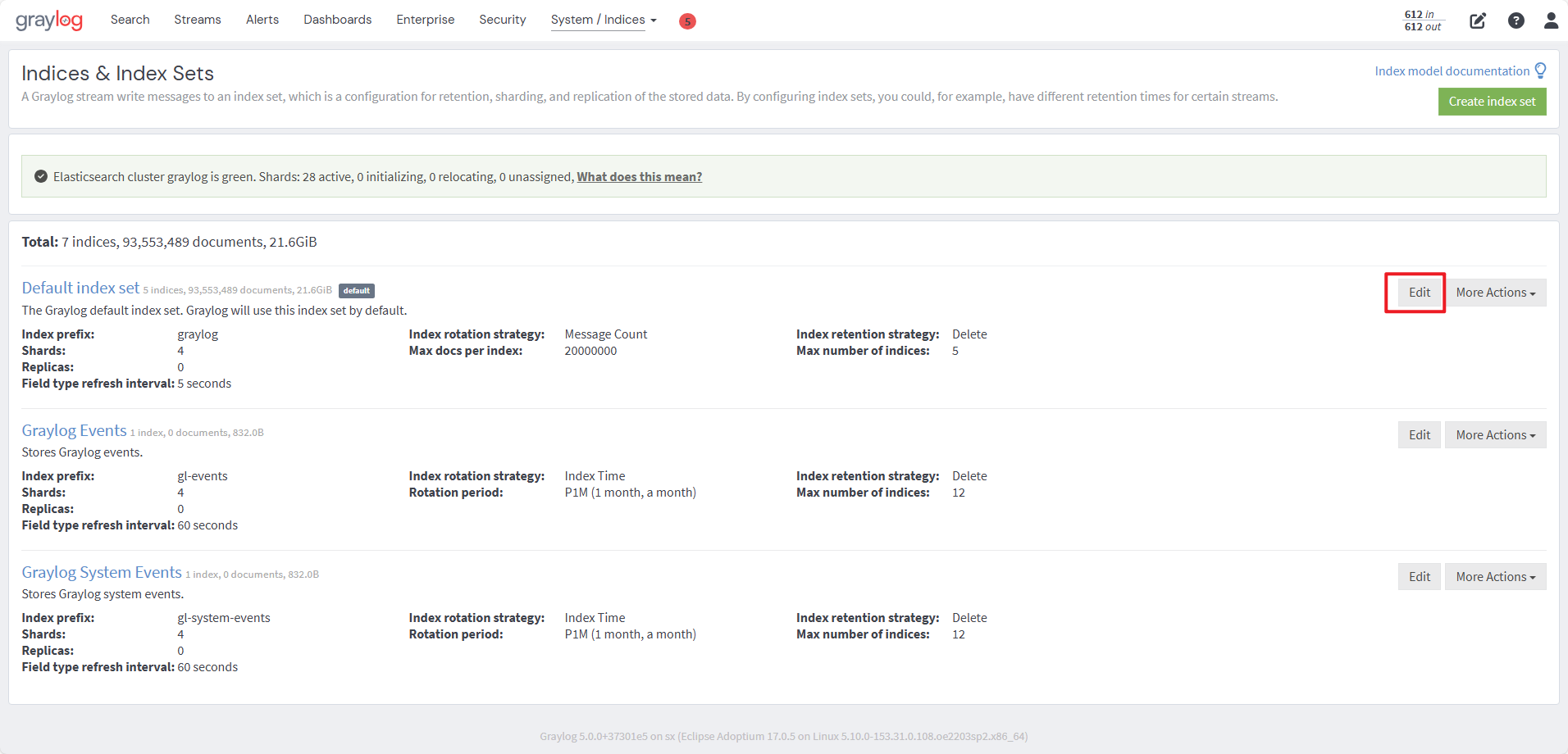This screenshot has height=754, width=1568.
Task: Open the help question mark icon
Action: point(1516,20)
